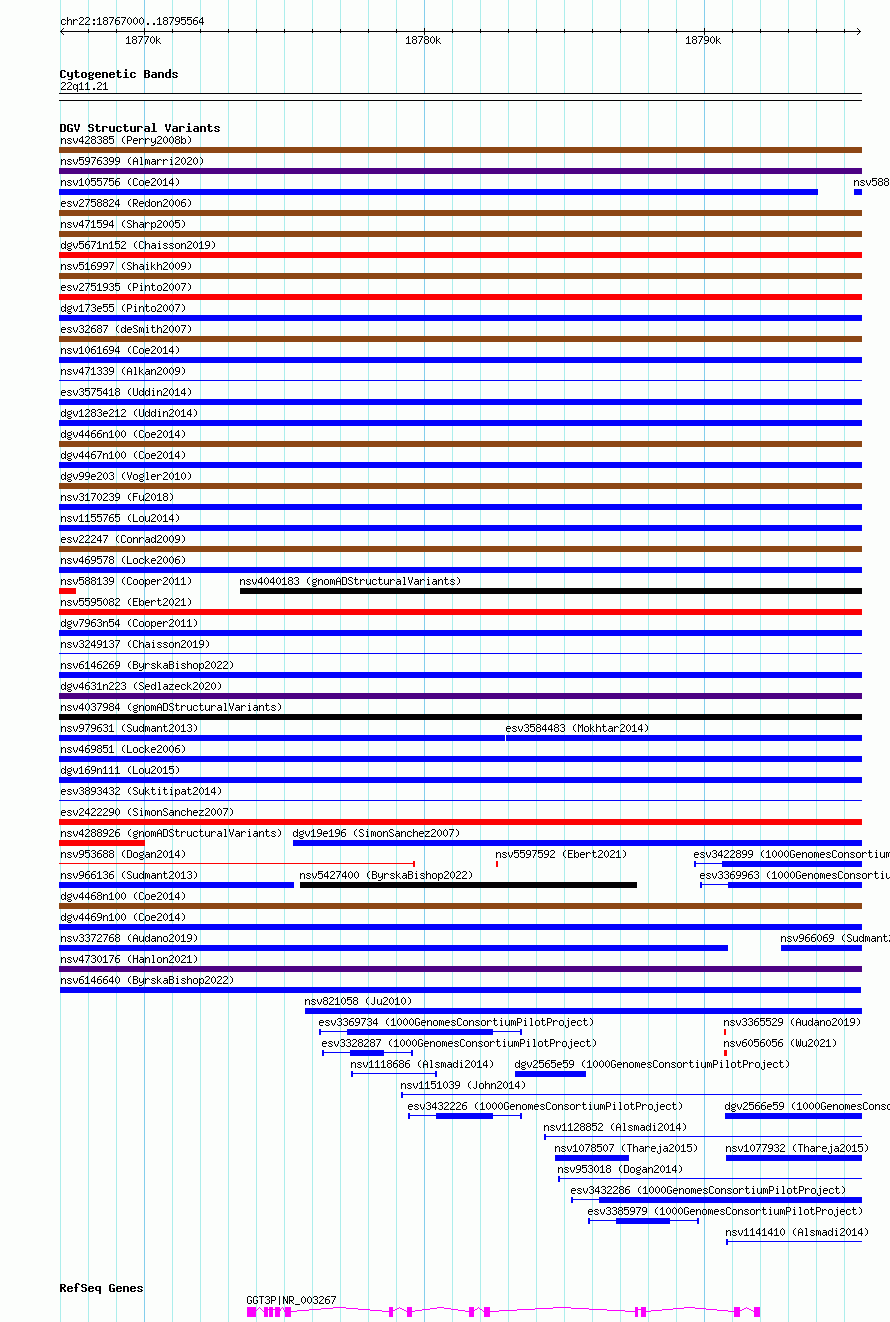Image resolution: width=890 pixels, height=1322 pixels.
Task: Open nsv3372768 (Audano2019) variant
Action: 129,938
